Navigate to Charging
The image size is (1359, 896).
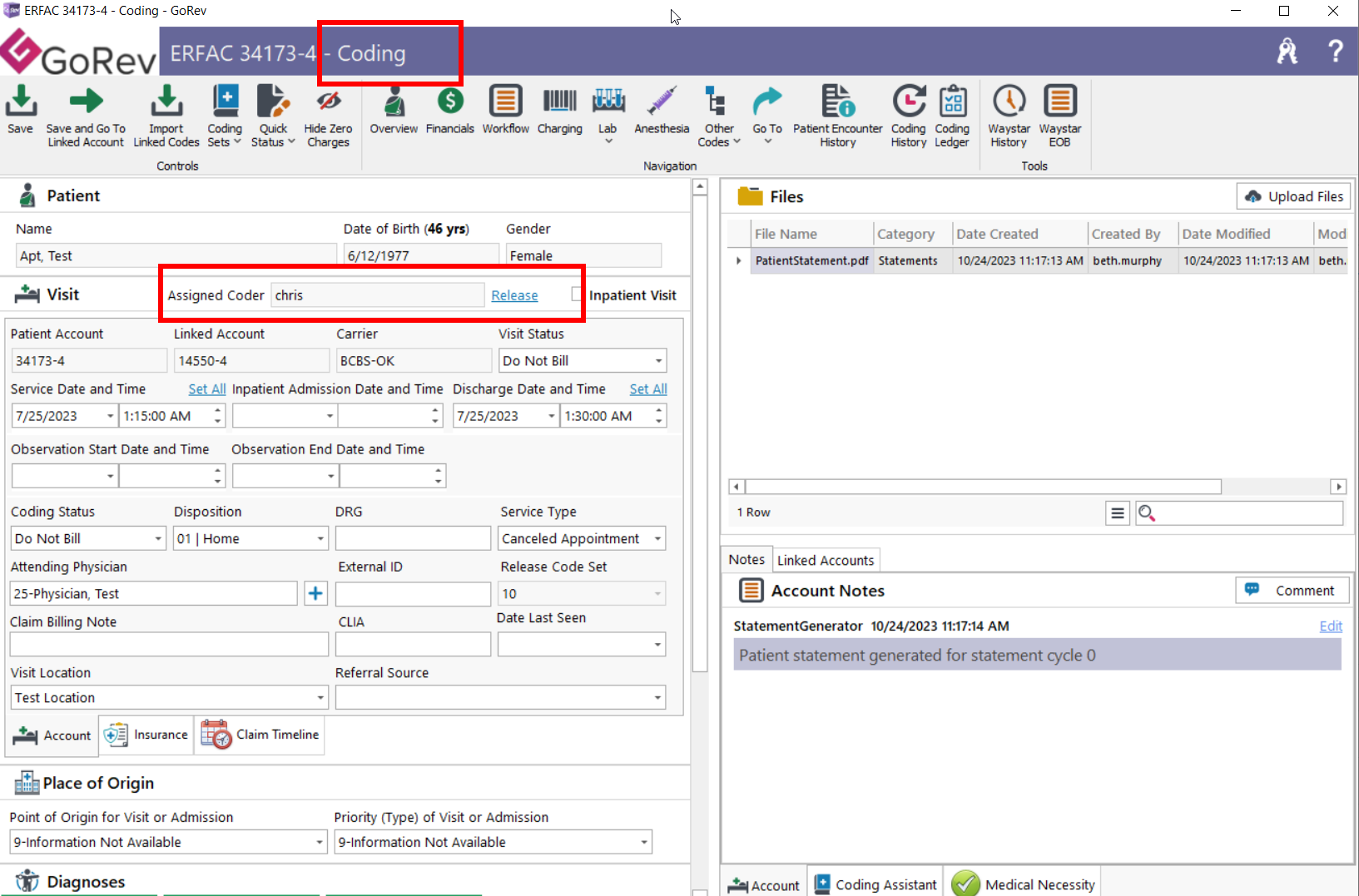559,110
